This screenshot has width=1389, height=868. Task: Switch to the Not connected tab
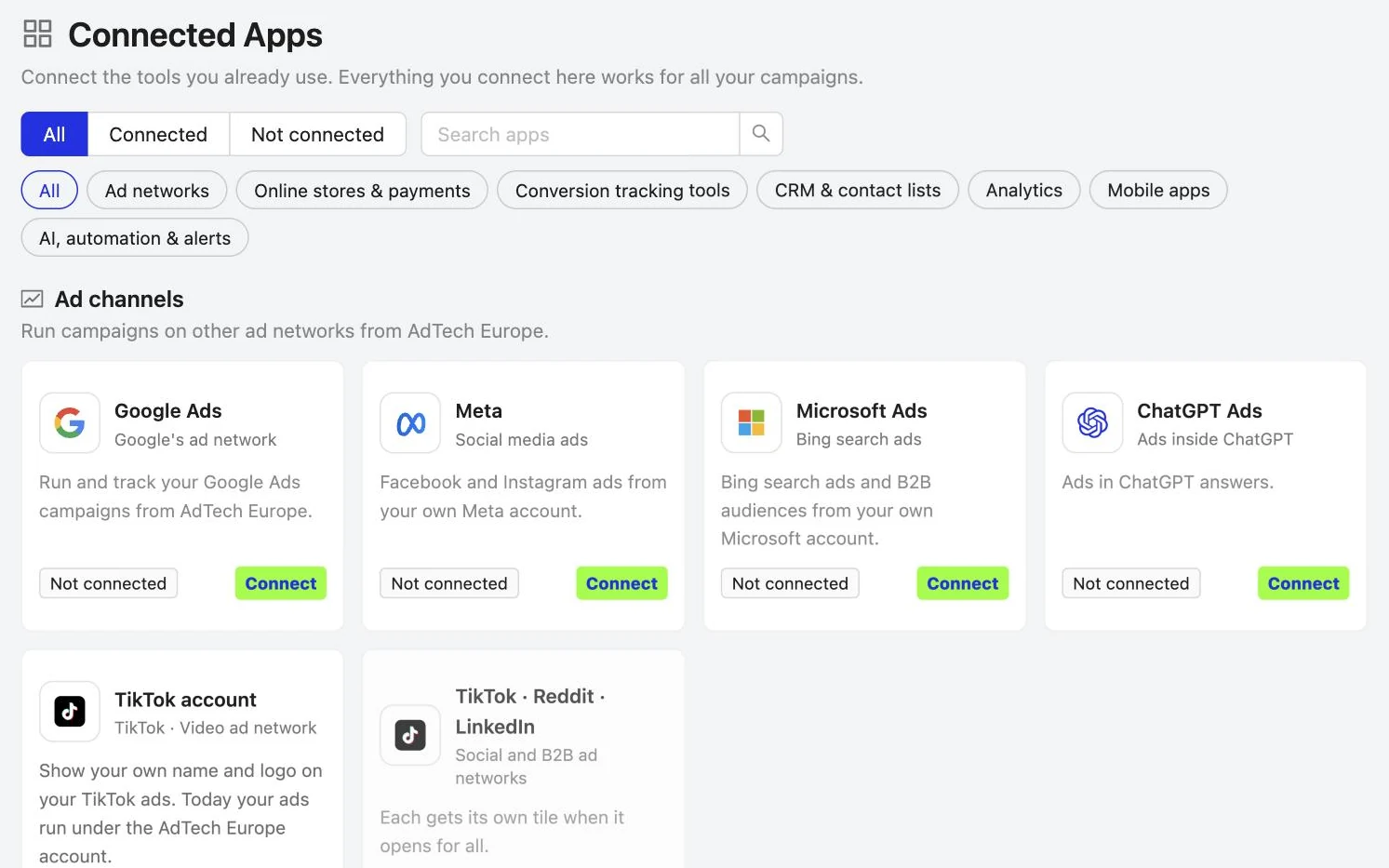click(x=317, y=134)
